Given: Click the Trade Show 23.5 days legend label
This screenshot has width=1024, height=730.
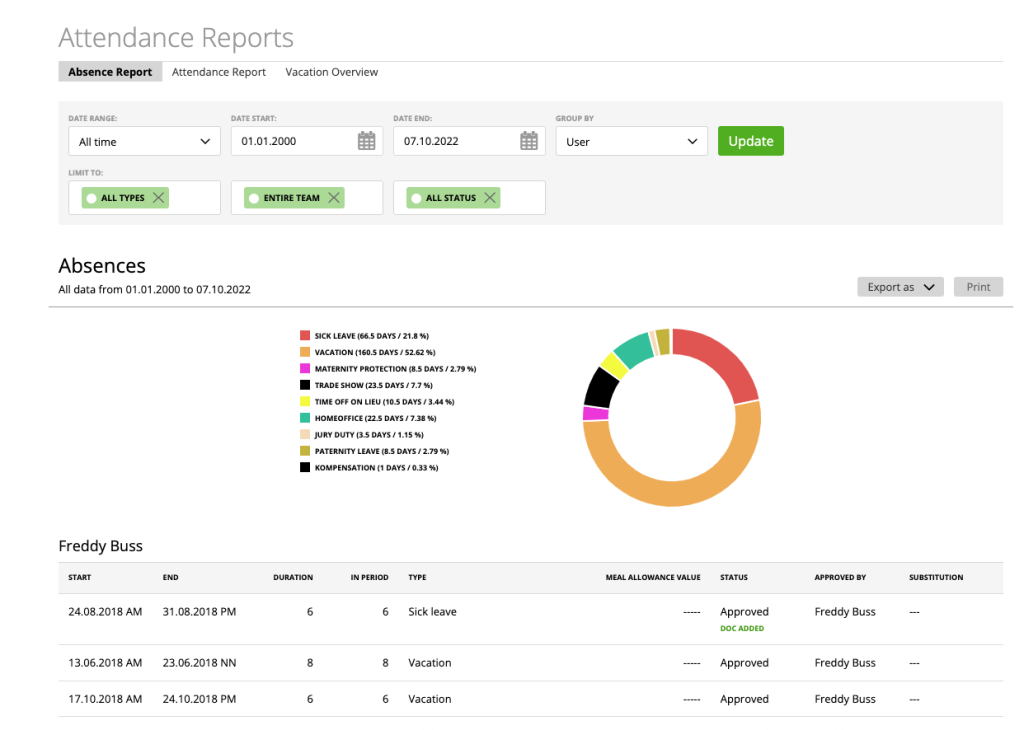Looking at the screenshot, I should point(374,385).
